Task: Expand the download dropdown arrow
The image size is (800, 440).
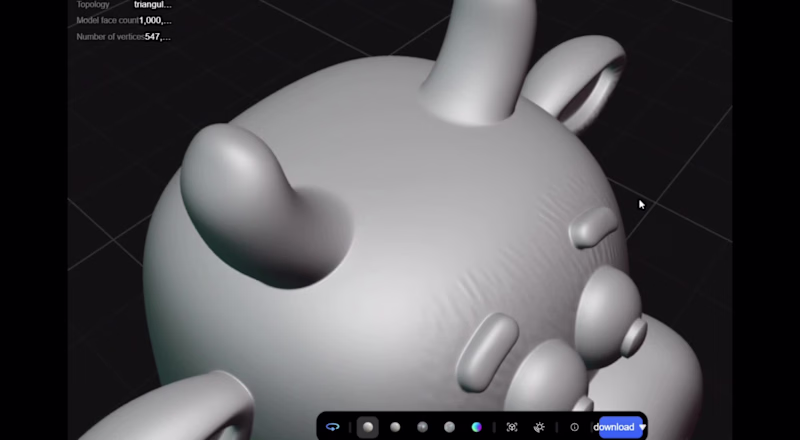Action: 642,427
